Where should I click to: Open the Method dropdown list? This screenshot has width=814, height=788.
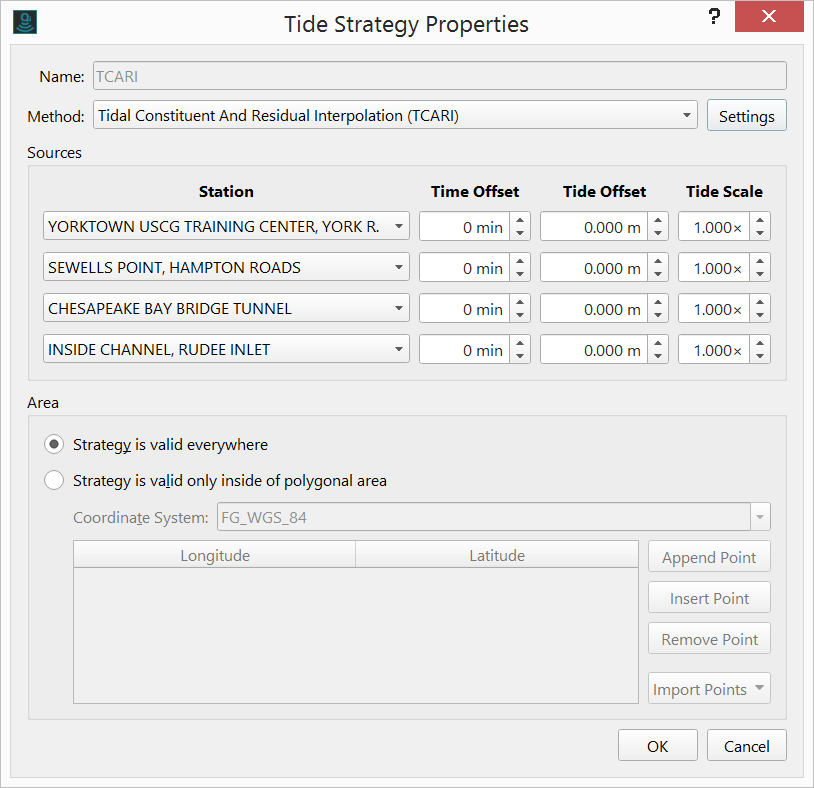click(x=687, y=116)
